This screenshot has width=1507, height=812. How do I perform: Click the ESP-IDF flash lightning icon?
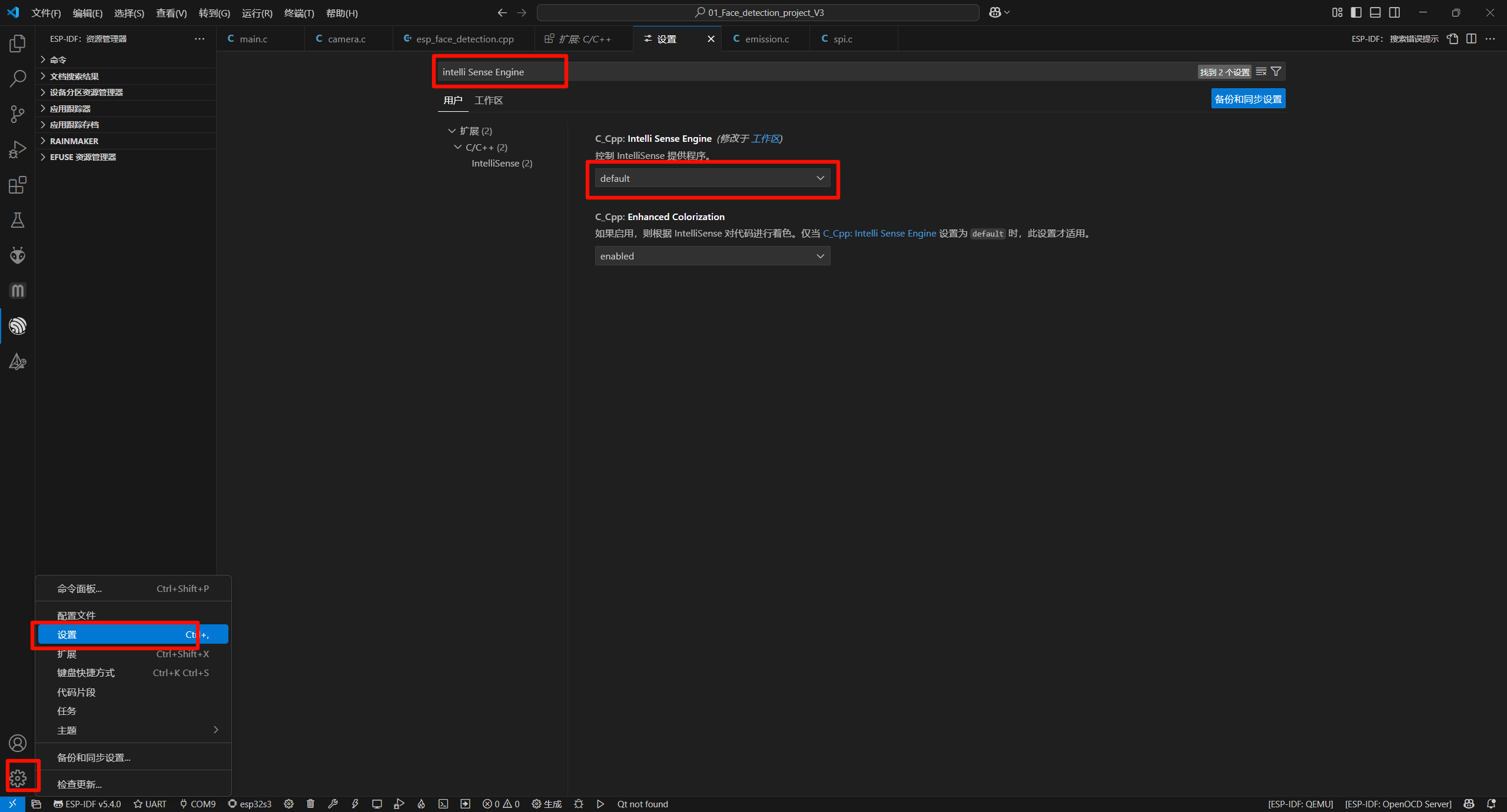tap(355, 804)
